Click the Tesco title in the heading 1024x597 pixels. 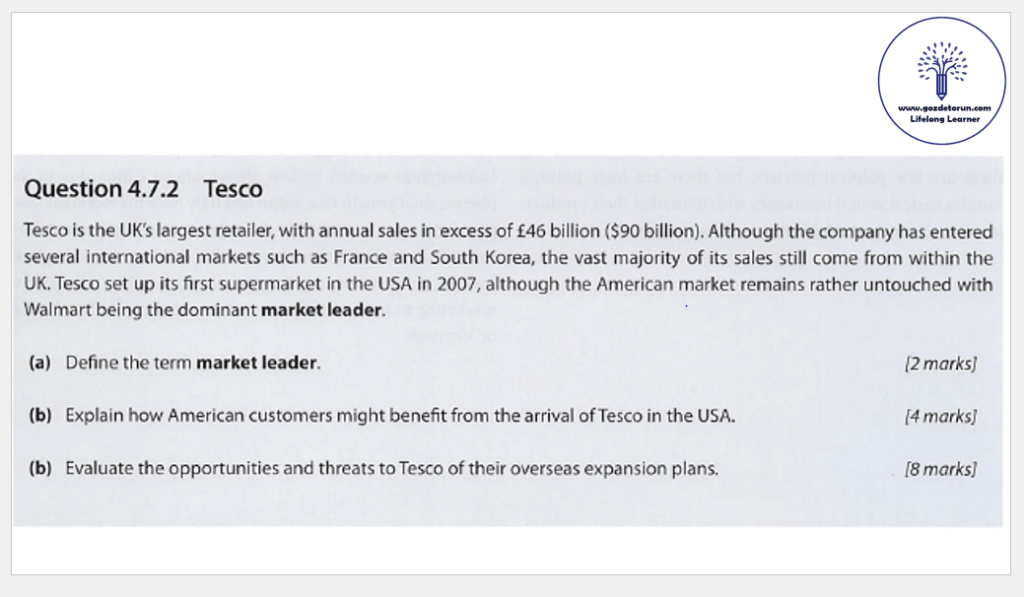[x=232, y=189]
